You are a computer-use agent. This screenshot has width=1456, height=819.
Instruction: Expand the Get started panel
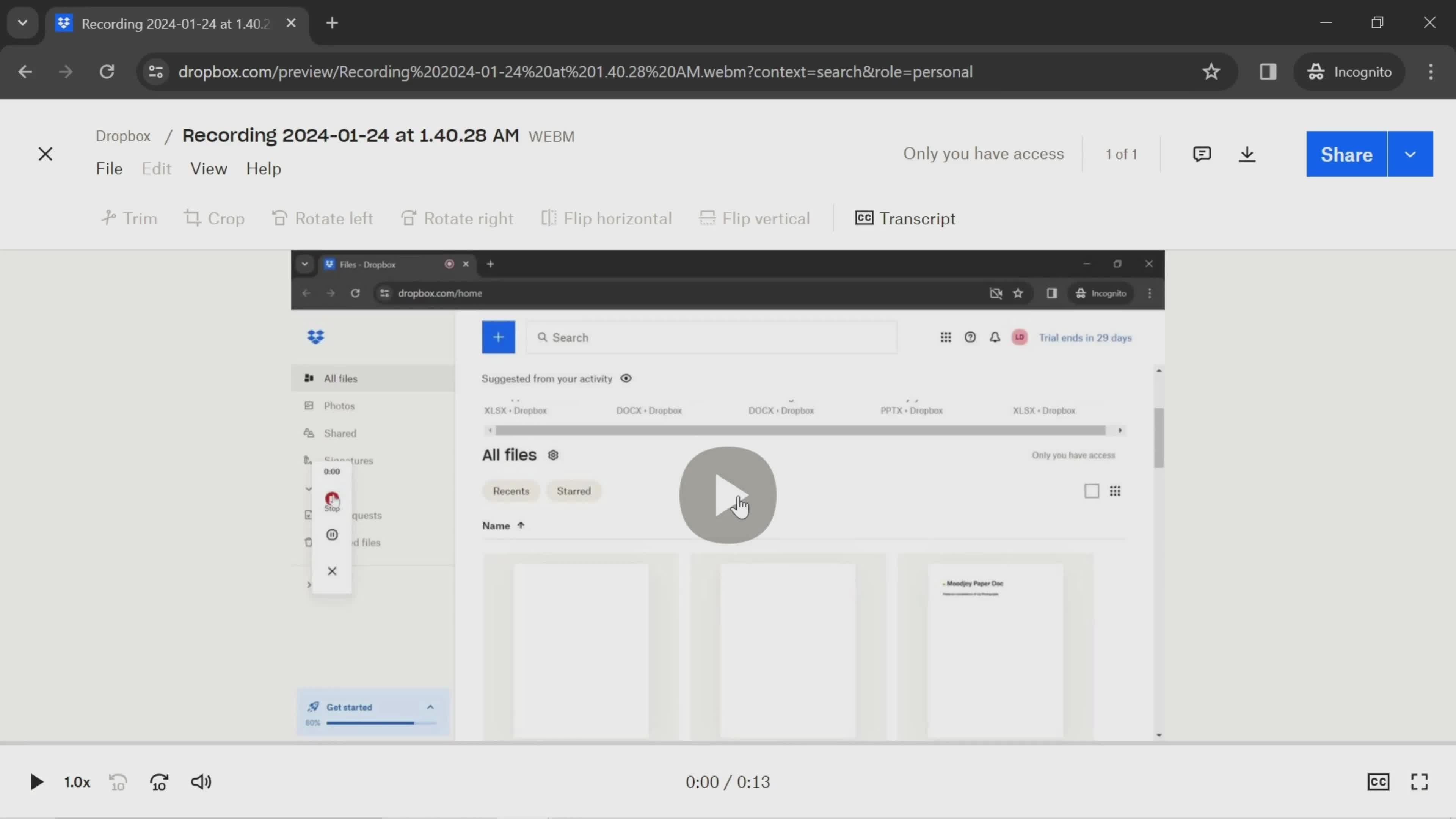430,708
